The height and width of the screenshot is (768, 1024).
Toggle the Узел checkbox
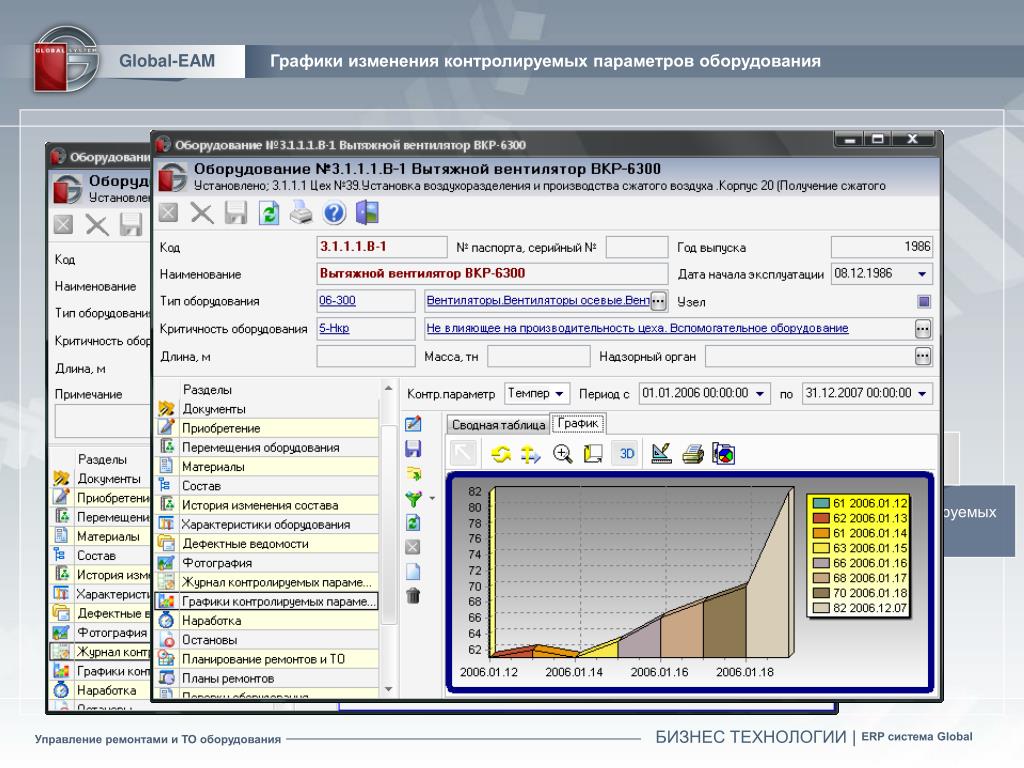click(923, 302)
